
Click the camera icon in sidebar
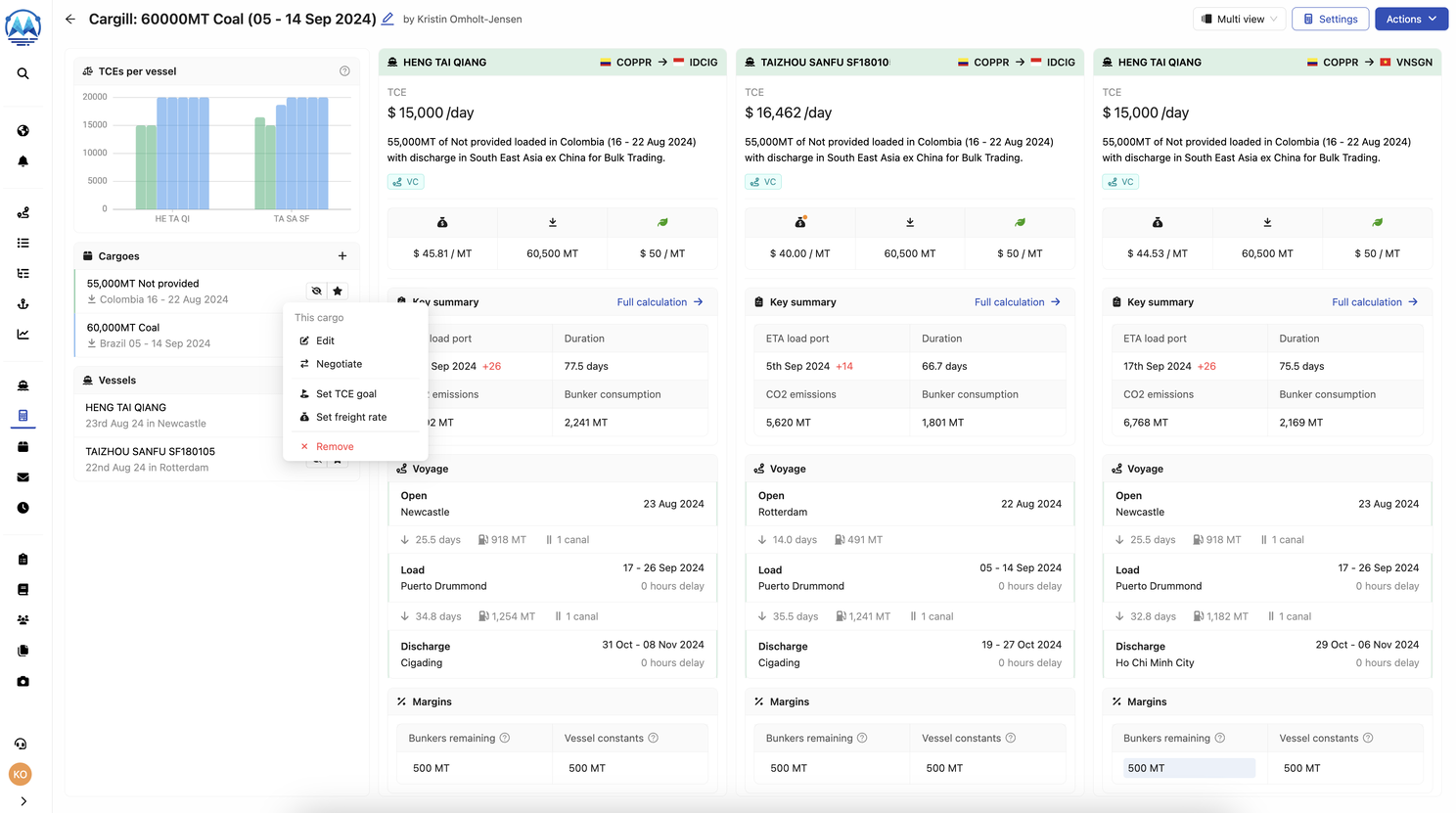[23, 681]
